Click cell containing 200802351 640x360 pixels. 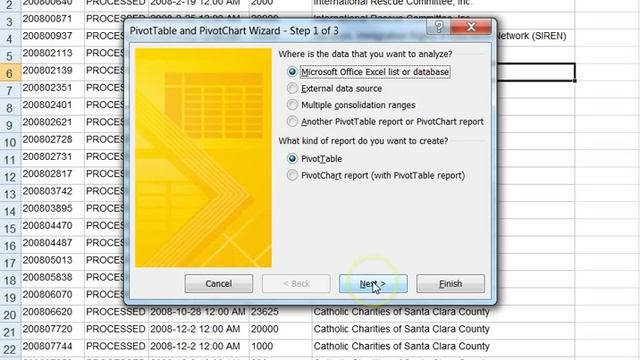tap(53, 88)
